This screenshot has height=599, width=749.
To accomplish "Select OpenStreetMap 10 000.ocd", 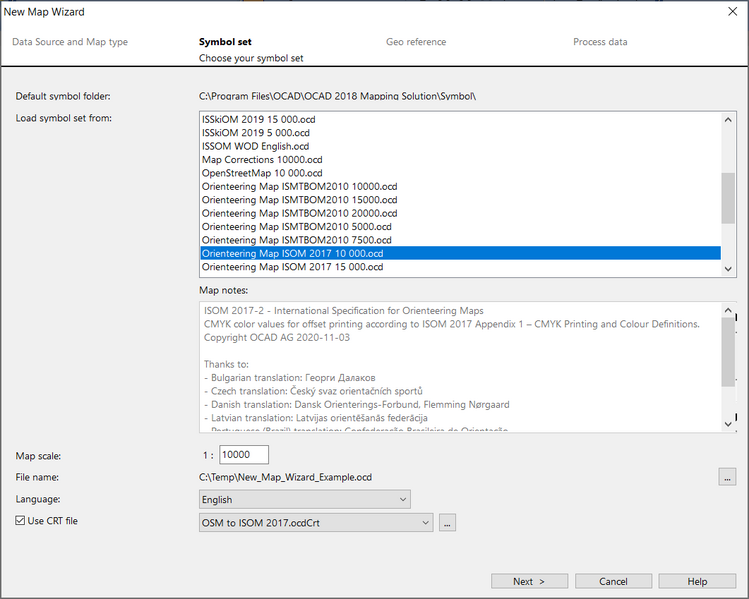I will click(x=460, y=173).
